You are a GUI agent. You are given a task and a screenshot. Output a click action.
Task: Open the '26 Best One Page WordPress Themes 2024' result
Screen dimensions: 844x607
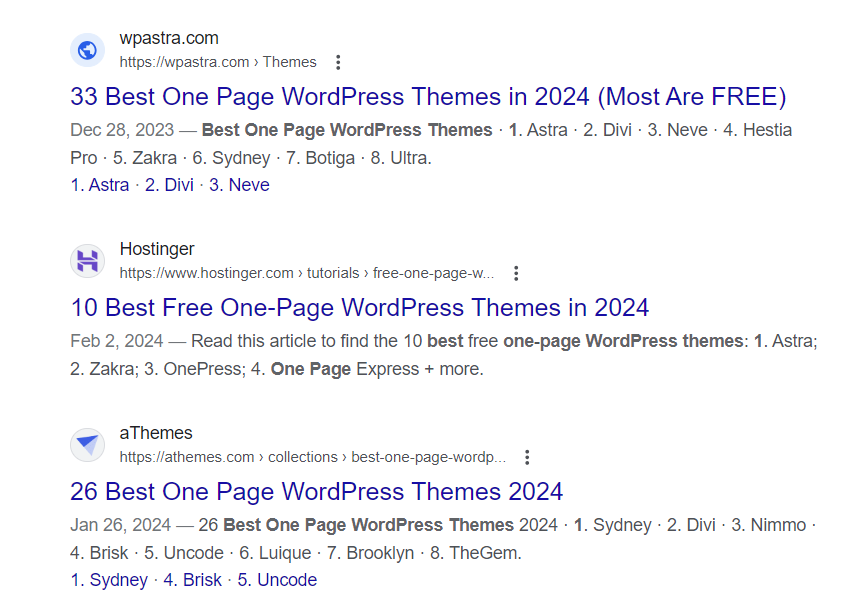tap(314, 491)
